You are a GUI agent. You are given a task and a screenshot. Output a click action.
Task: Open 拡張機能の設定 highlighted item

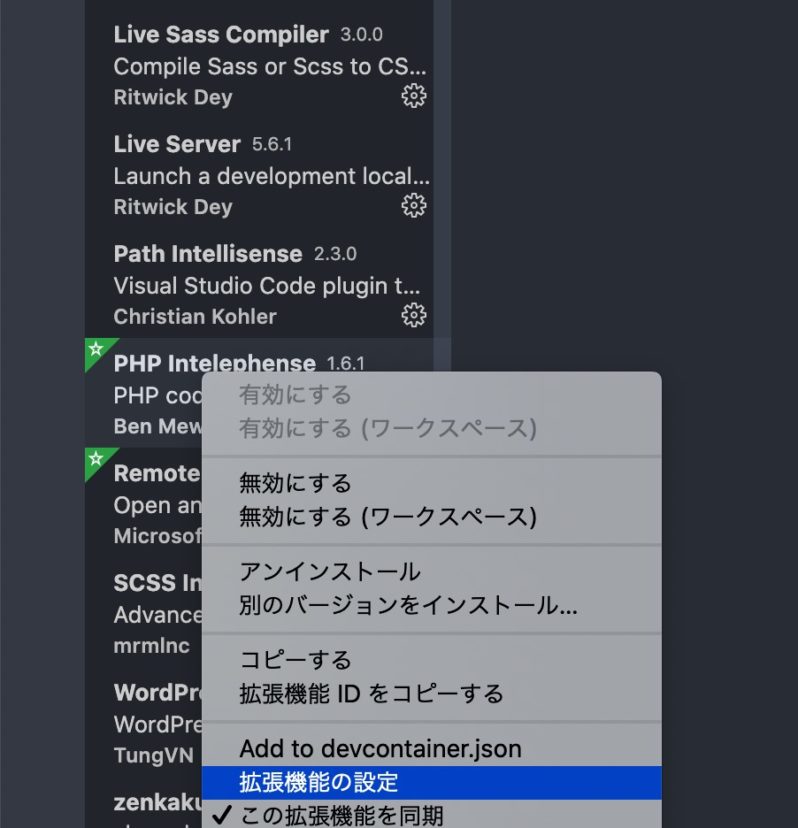319,782
